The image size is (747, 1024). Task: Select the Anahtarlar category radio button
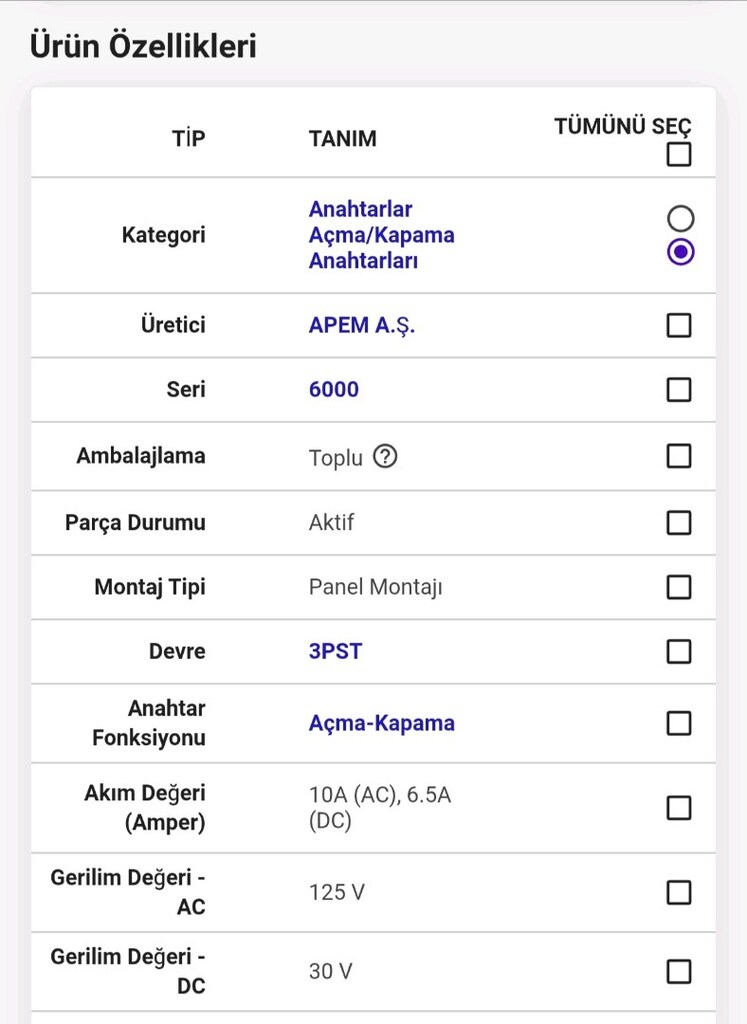click(680, 219)
